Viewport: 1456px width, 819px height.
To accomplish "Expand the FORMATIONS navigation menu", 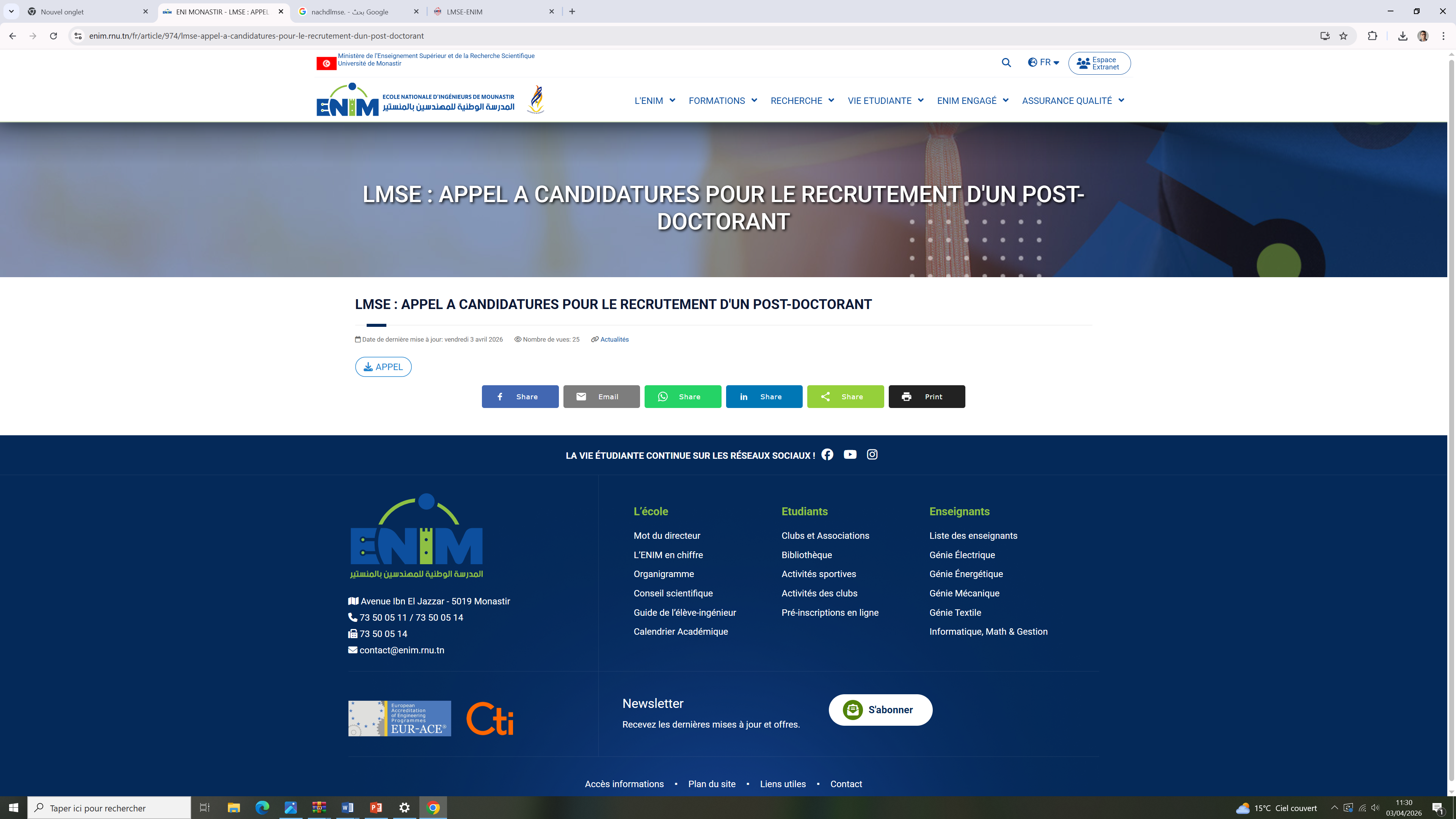I will pos(722,100).
